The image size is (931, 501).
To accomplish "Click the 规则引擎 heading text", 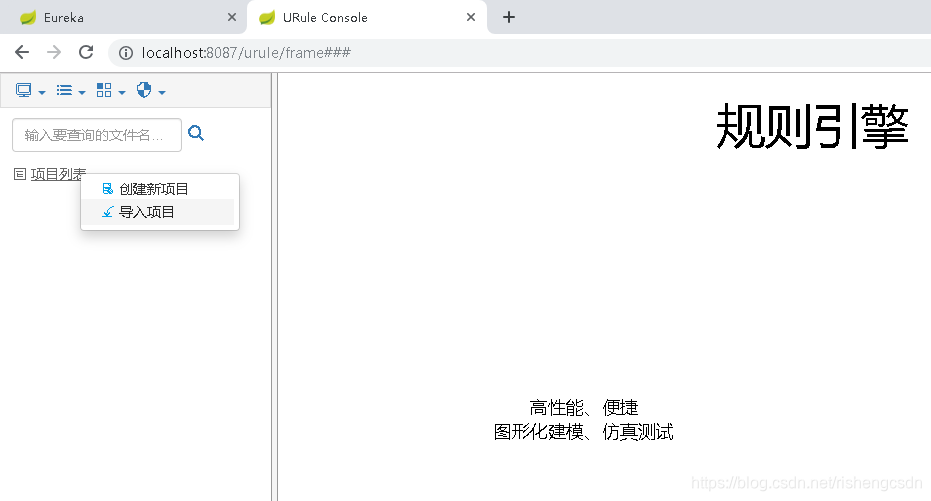I will tap(812, 126).
